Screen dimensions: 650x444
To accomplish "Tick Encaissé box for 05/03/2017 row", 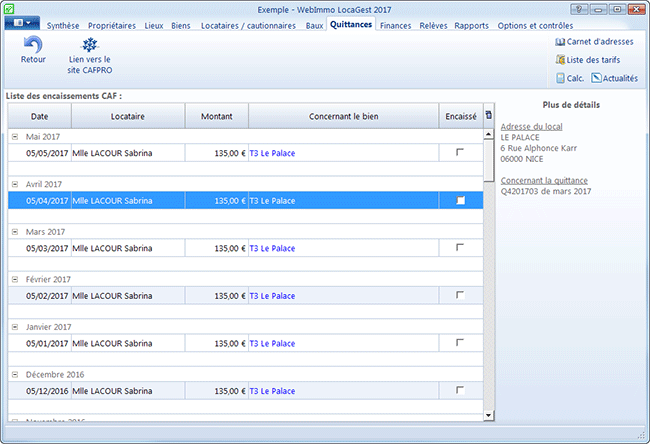I will point(460,247).
